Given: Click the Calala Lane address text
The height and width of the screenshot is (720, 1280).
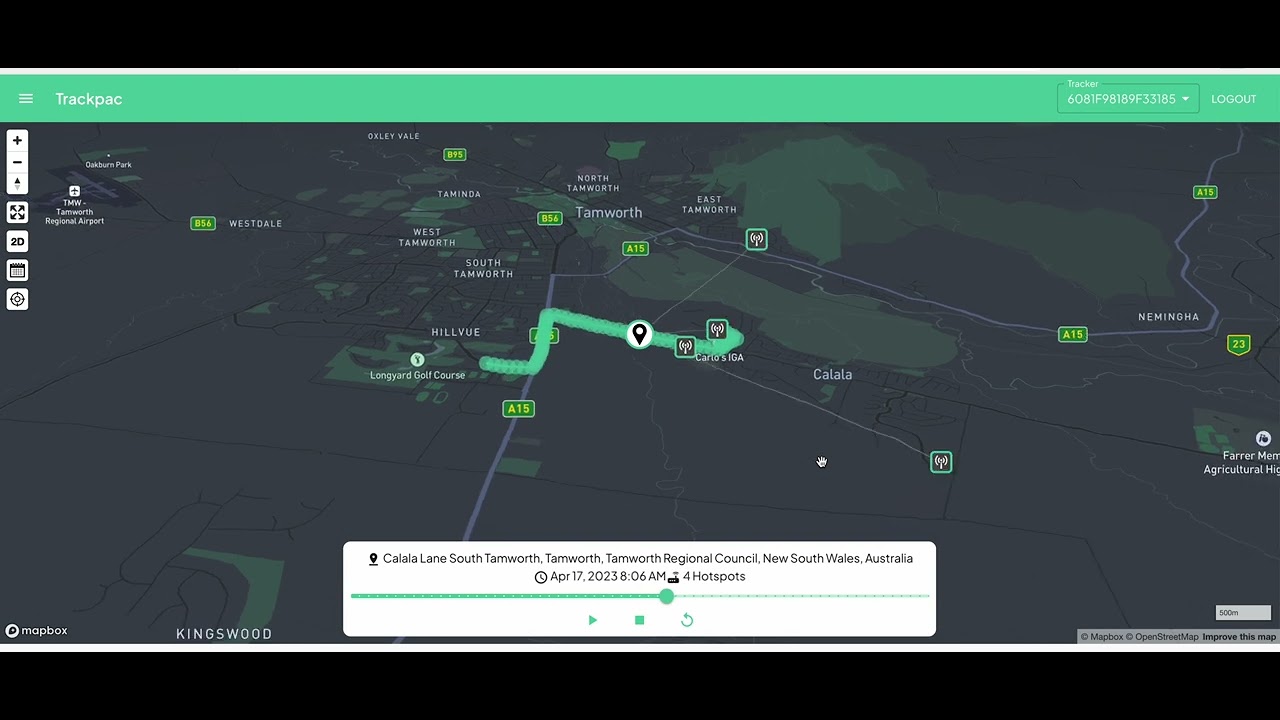Looking at the screenshot, I should click(x=648, y=559).
